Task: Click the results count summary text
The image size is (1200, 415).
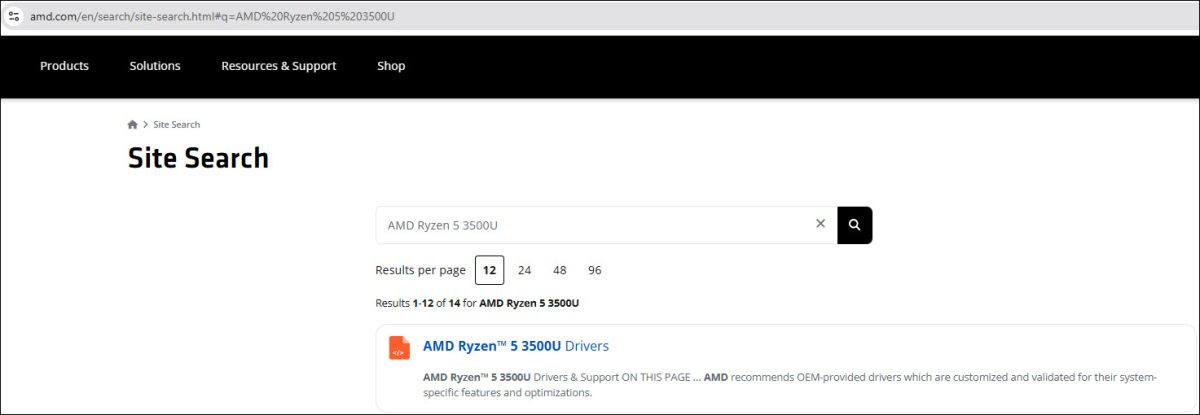Action: pyautogui.click(x=477, y=303)
